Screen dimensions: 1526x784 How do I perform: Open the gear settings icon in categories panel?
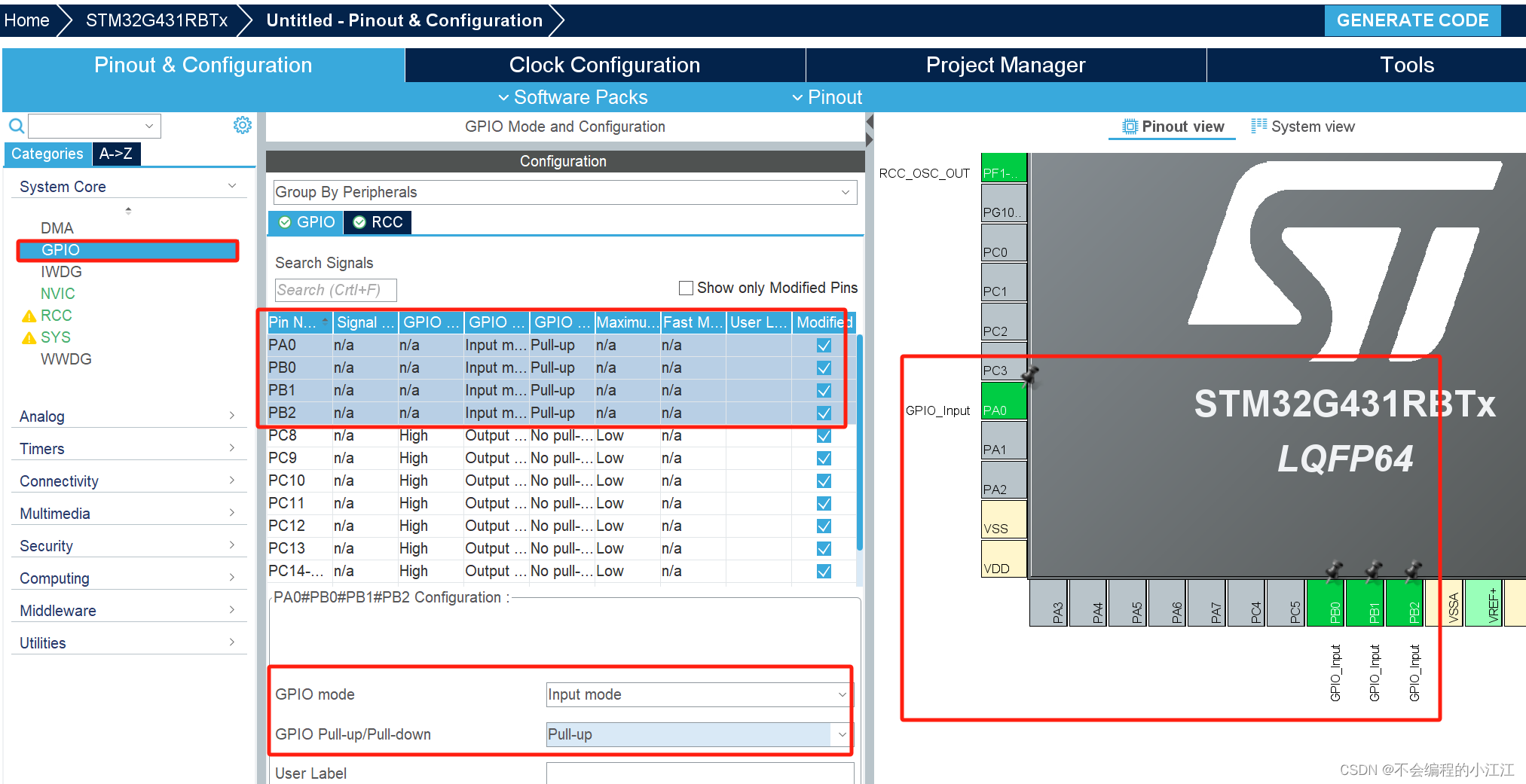242,125
